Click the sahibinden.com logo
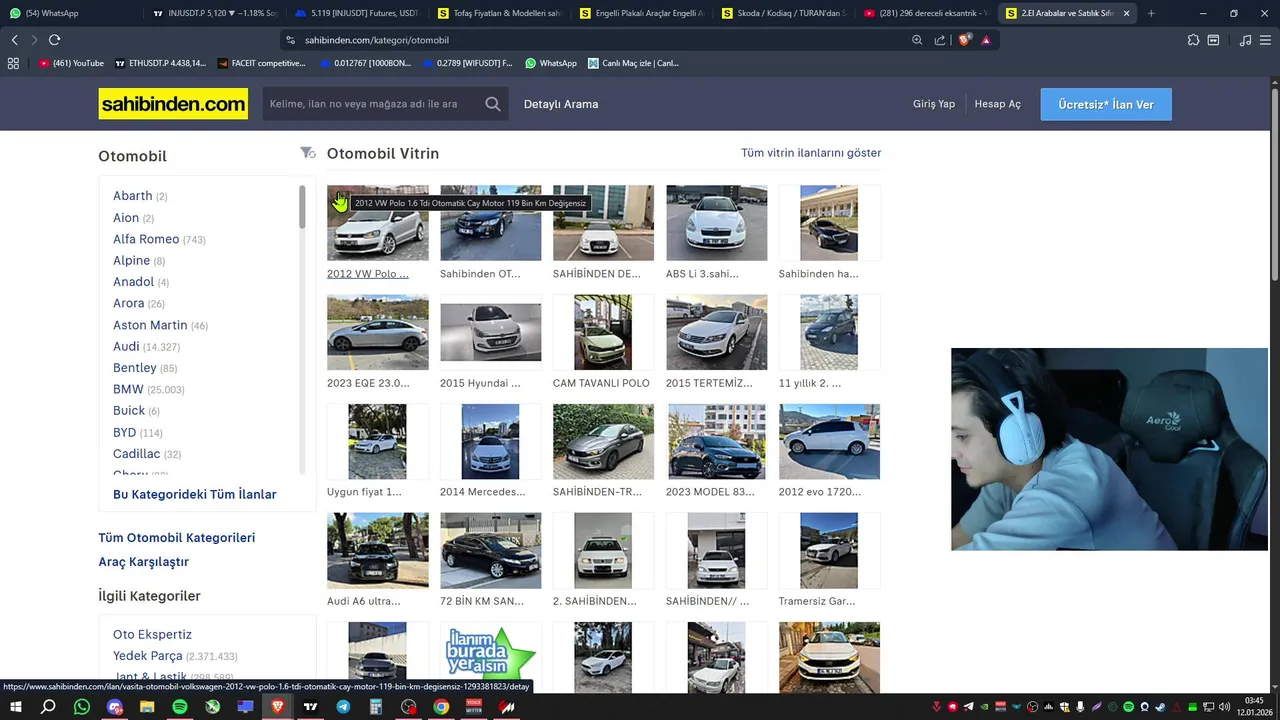 click(173, 104)
